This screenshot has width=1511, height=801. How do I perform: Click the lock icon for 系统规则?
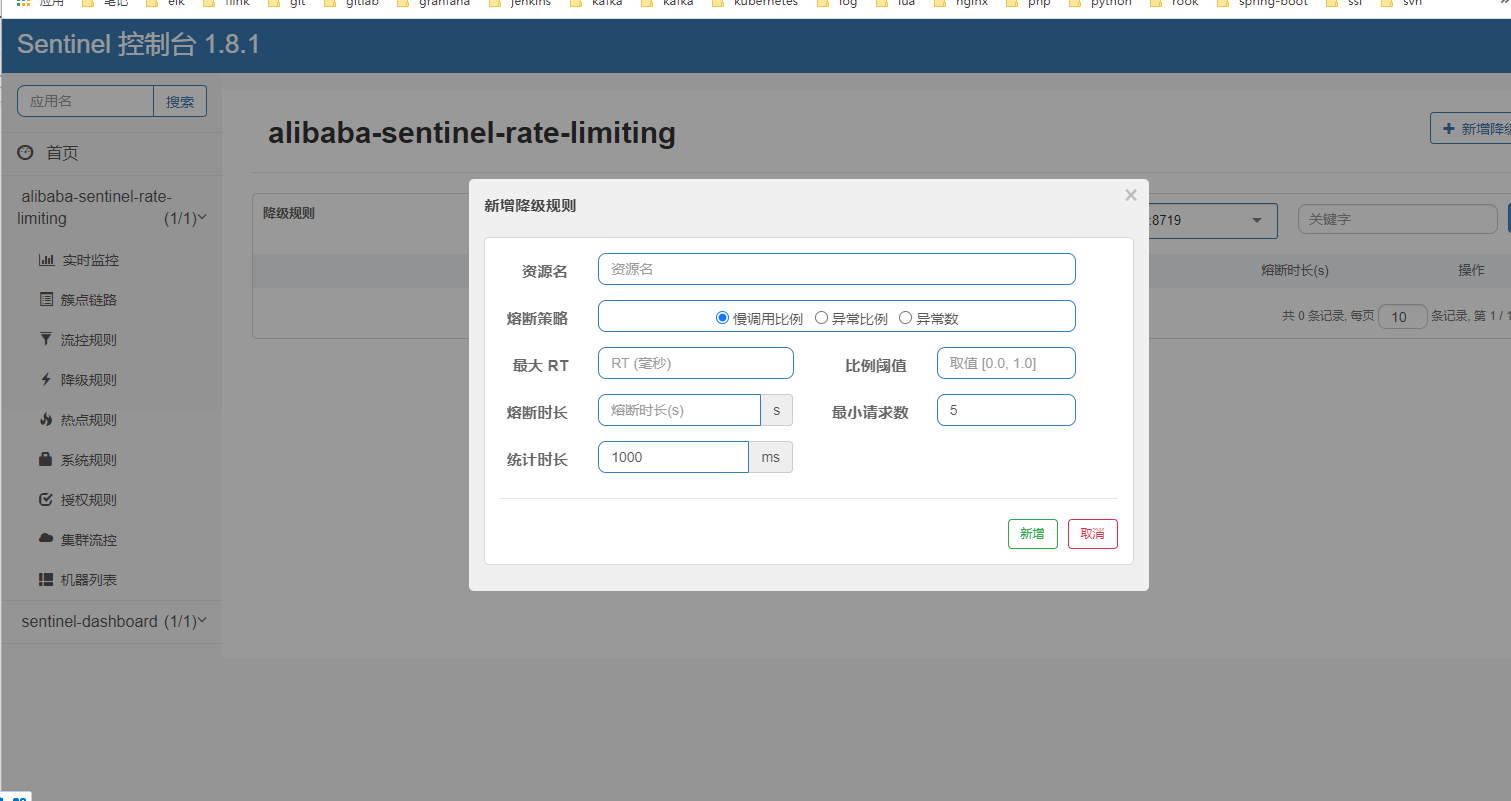[46, 460]
